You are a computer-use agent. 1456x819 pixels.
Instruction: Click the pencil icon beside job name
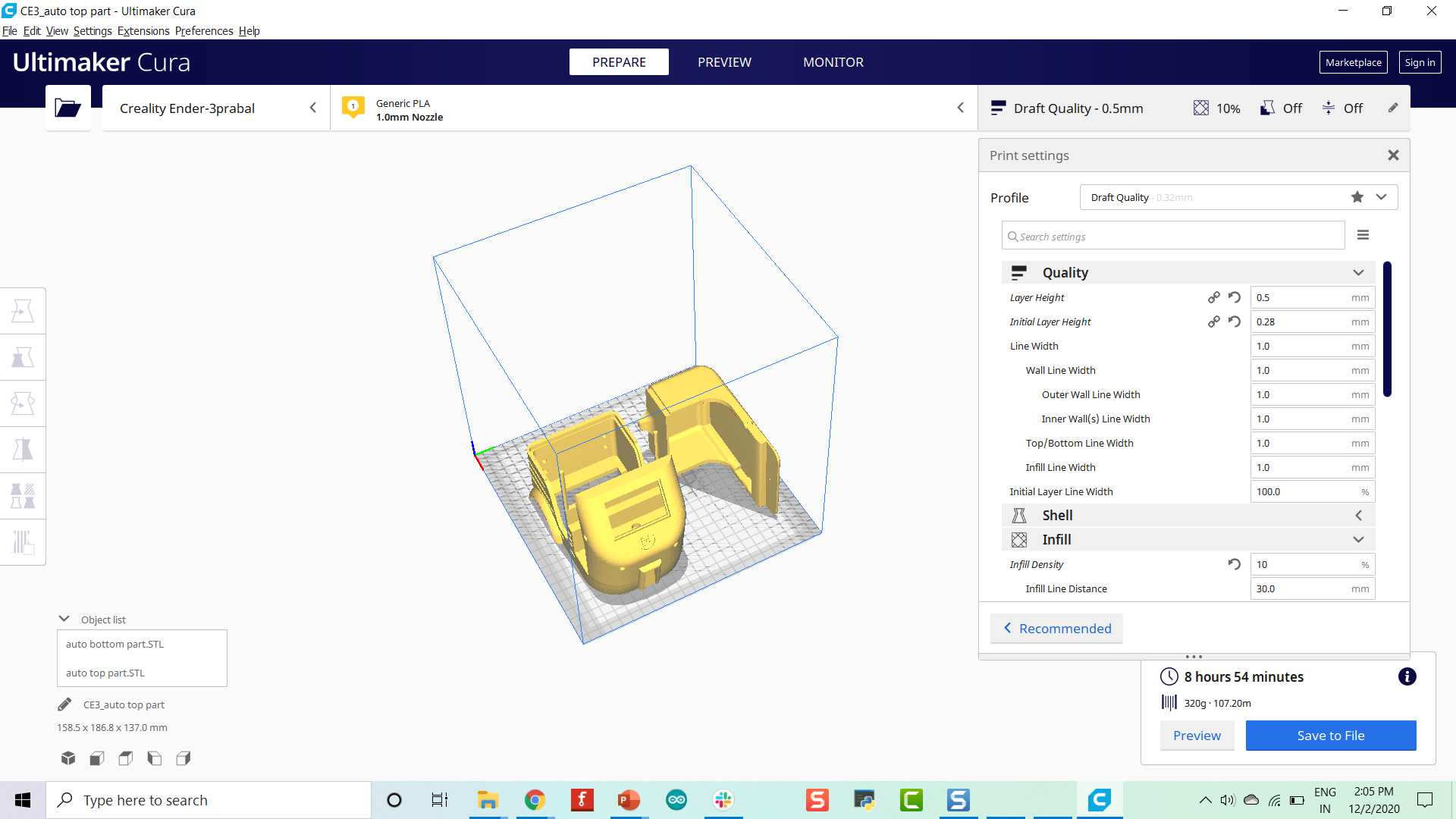[x=64, y=704]
